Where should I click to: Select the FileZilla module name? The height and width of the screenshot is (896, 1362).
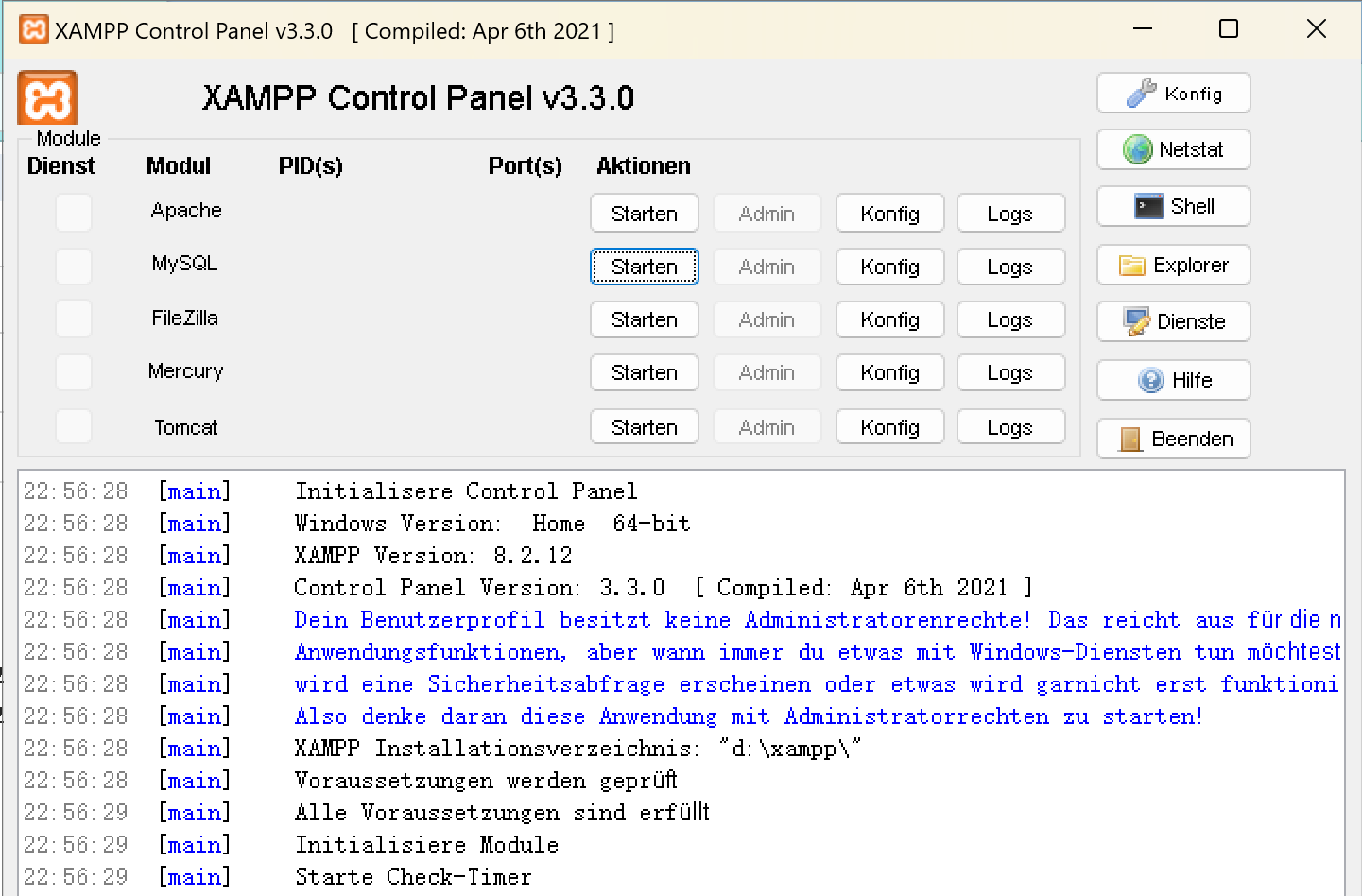tap(185, 318)
